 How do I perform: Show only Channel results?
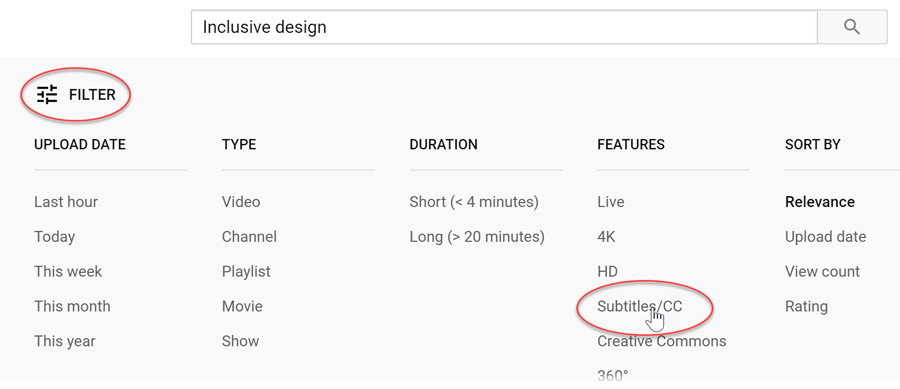point(249,237)
